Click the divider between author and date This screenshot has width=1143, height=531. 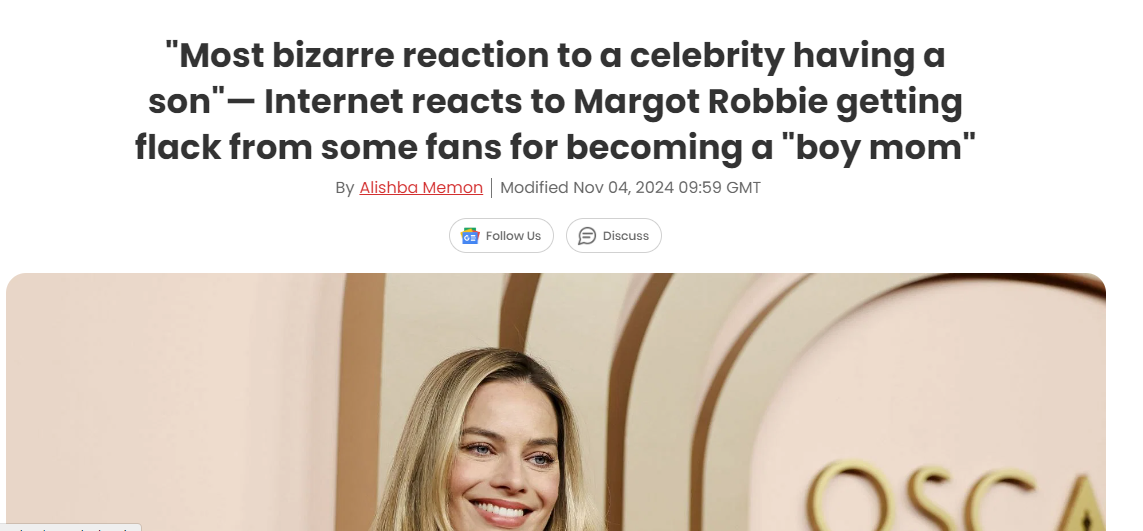[491, 187]
